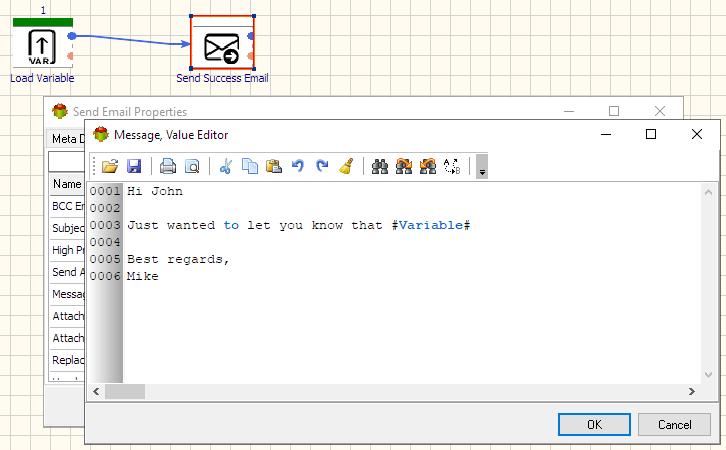Click the scroll left arrow of editor
The image size is (726, 450).
pos(96,391)
